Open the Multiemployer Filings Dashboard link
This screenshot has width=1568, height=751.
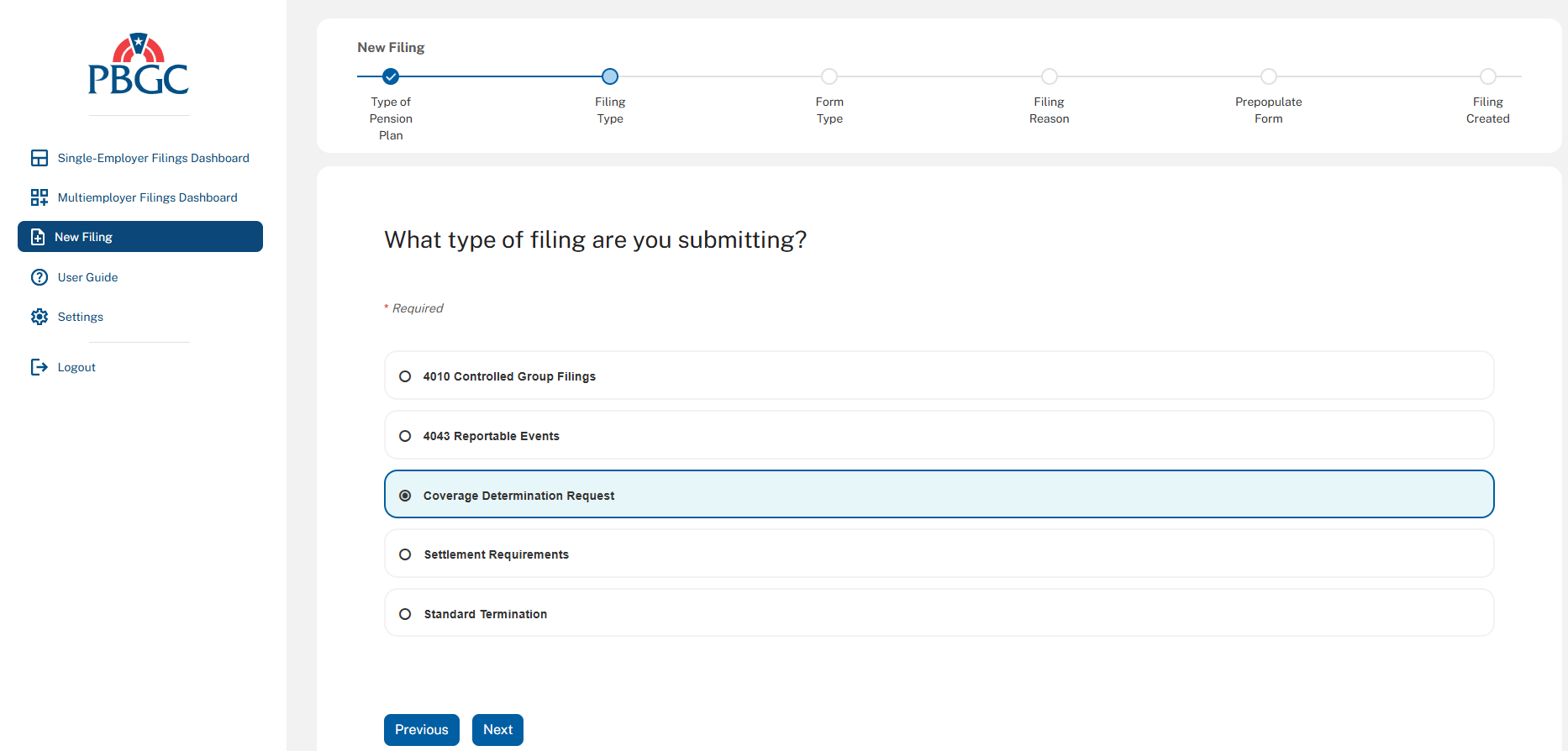coord(147,197)
